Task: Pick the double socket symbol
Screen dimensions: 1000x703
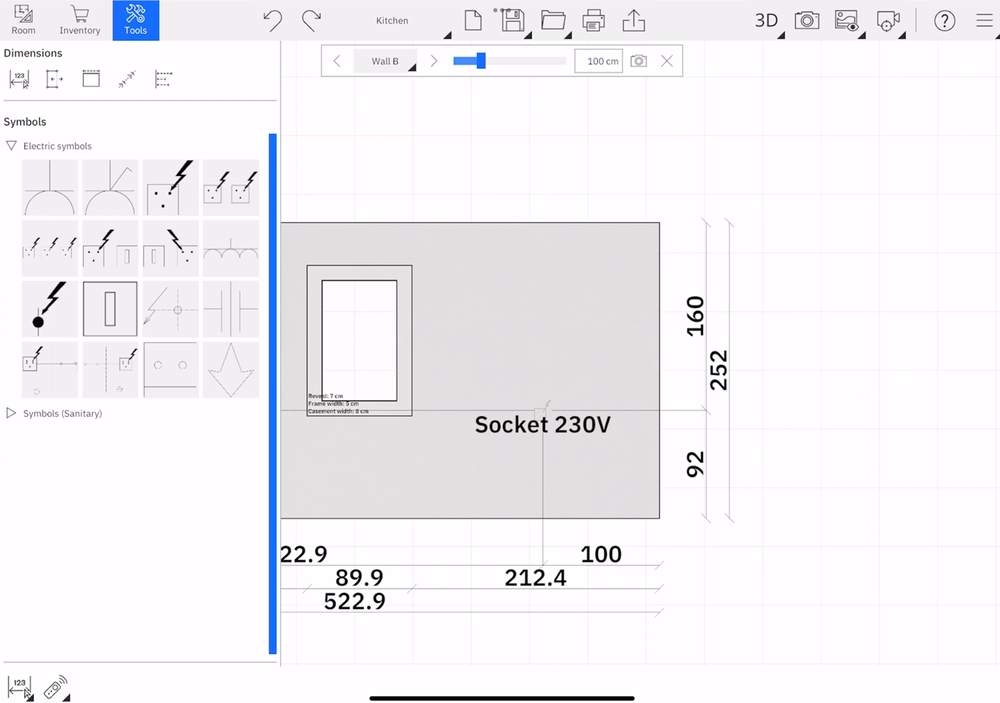Action: [231, 188]
